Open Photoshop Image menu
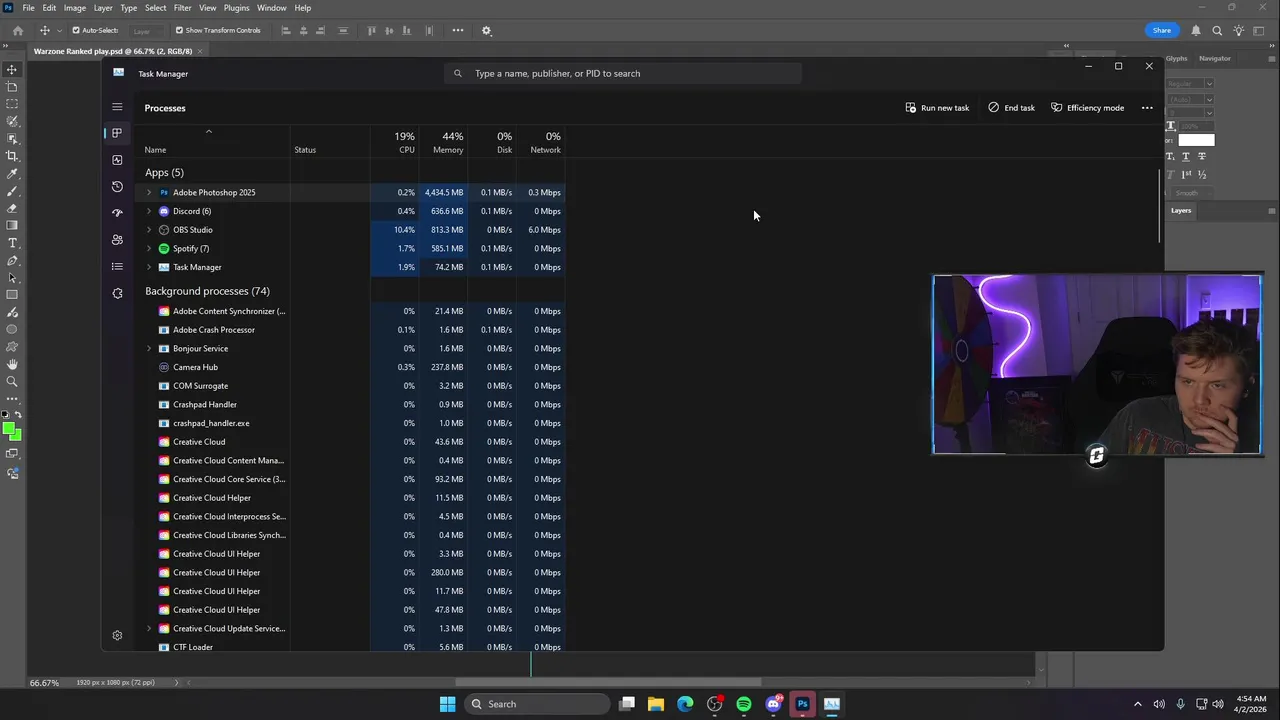This screenshot has width=1280, height=720. 75,8
